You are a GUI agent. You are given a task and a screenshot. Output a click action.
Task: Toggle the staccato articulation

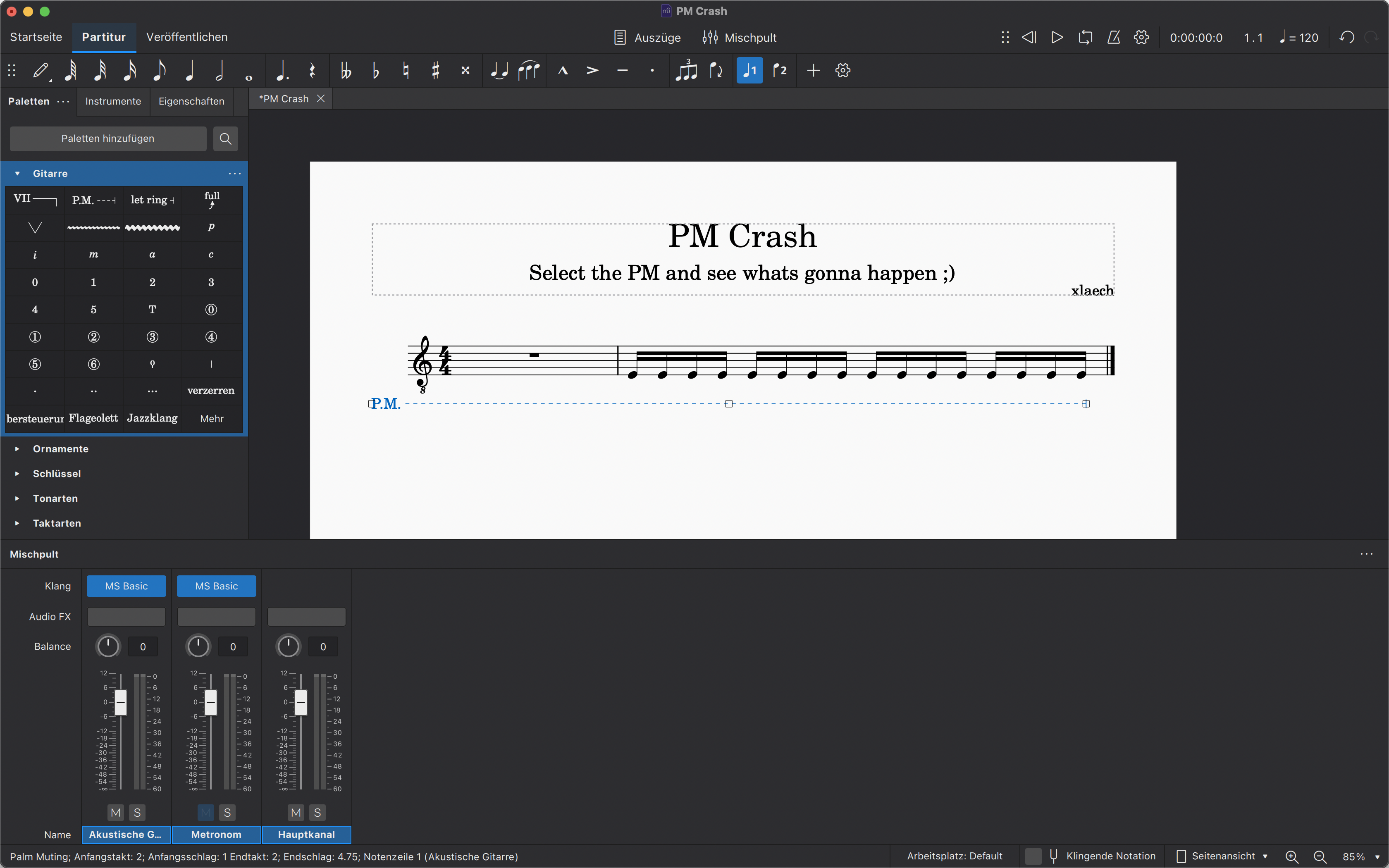coord(652,70)
